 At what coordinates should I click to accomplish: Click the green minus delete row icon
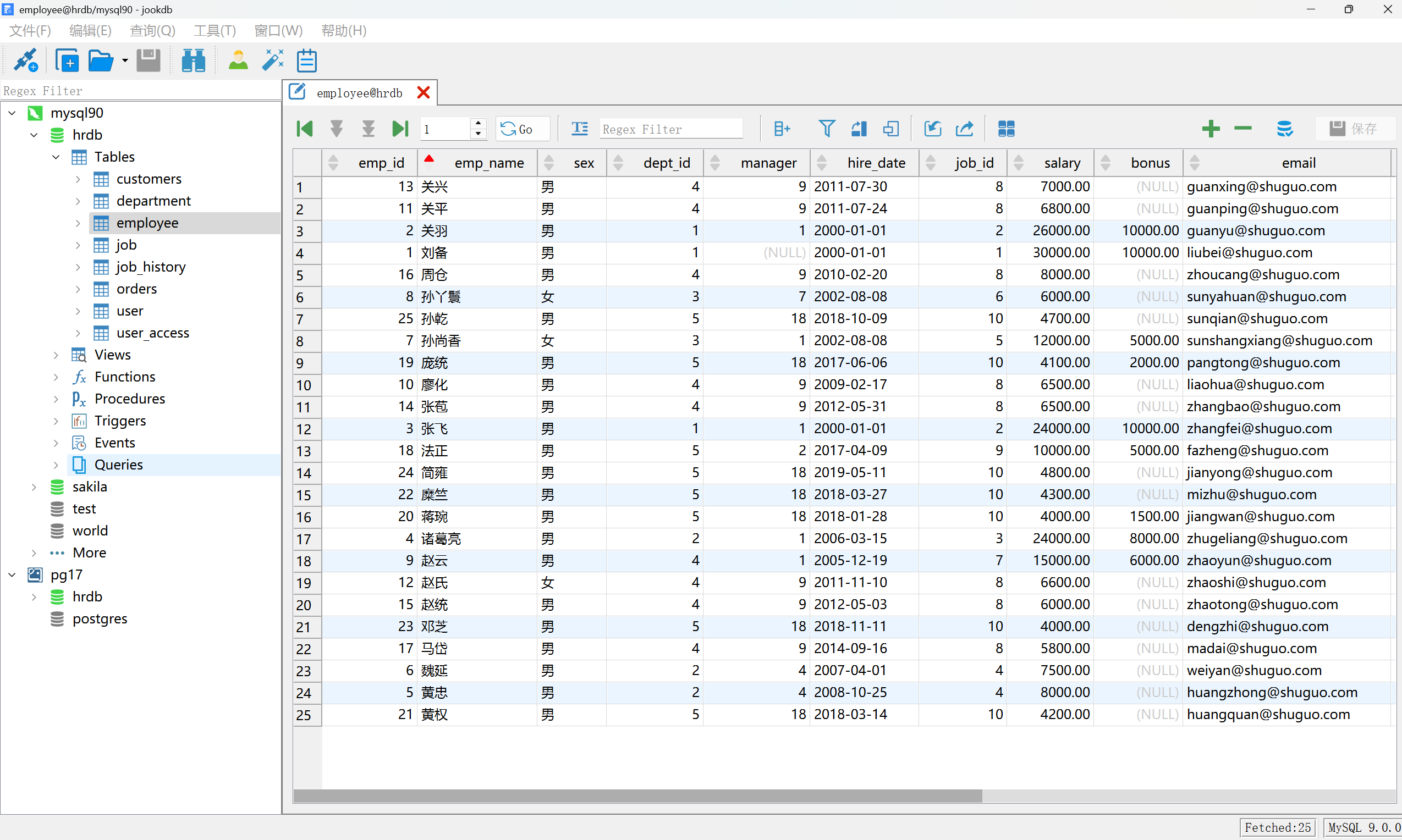click(x=1242, y=129)
